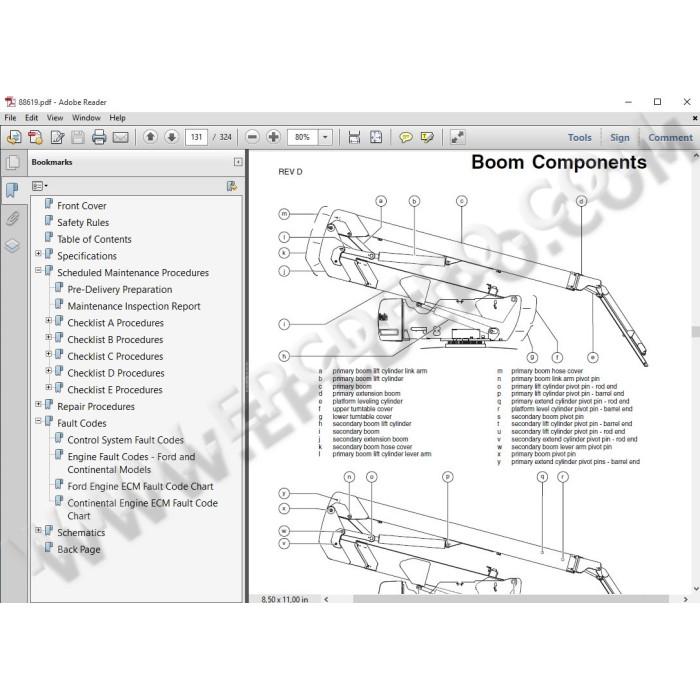This screenshot has width=700, height=700.
Task: Open bookmark options menu dropdown
Action: point(39,186)
